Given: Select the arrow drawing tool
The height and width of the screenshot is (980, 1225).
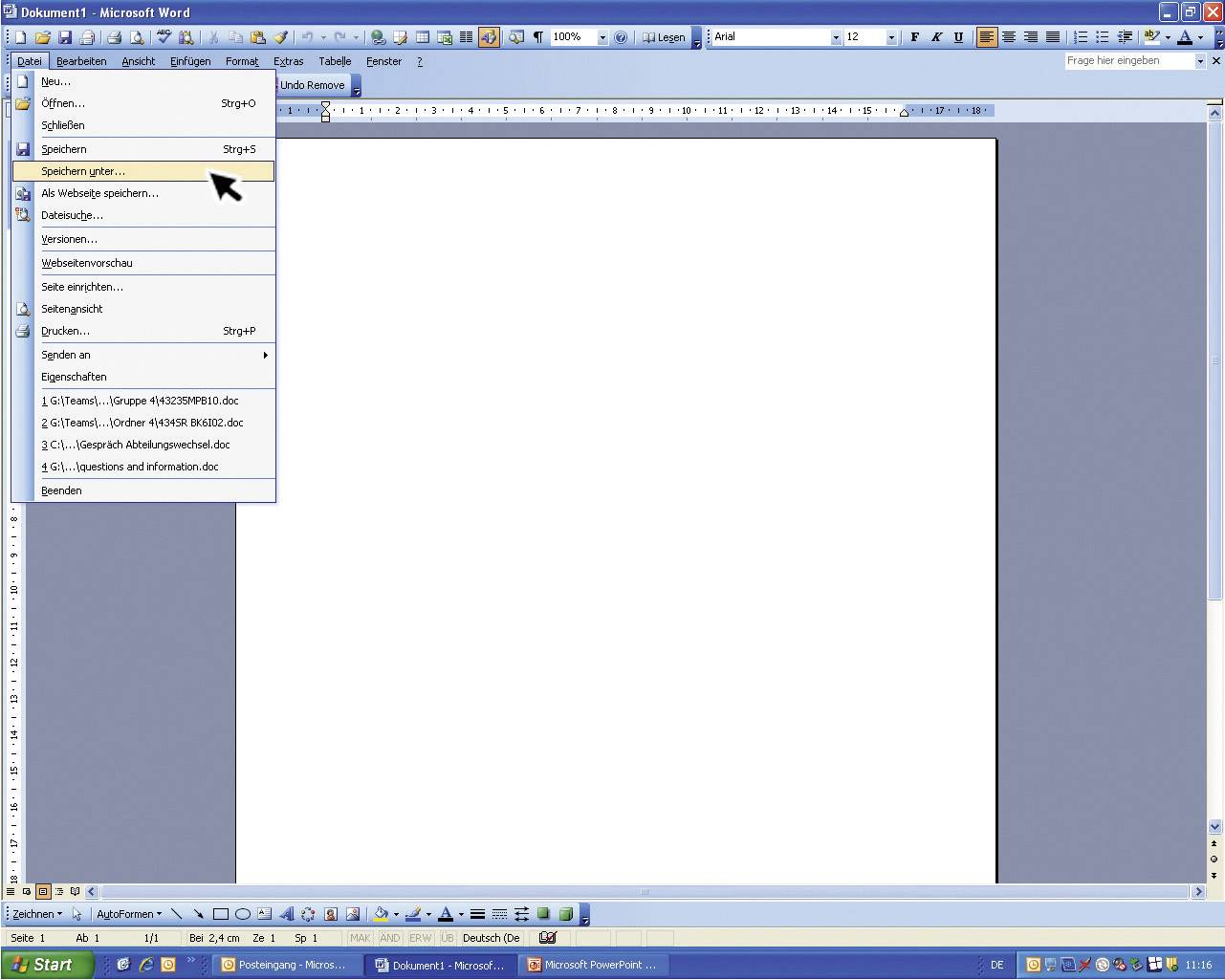Looking at the screenshot, I should coord(198,914).
